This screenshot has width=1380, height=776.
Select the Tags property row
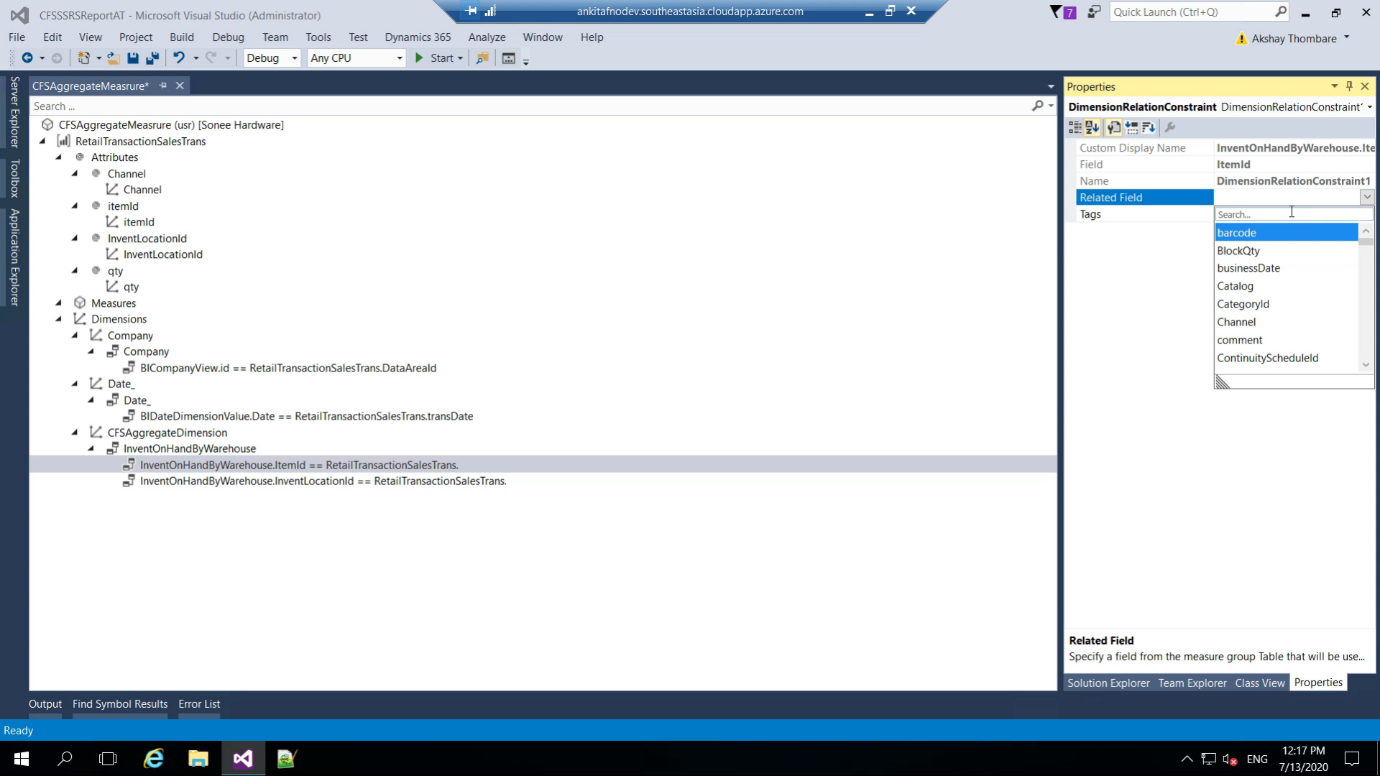[1145, 214]
